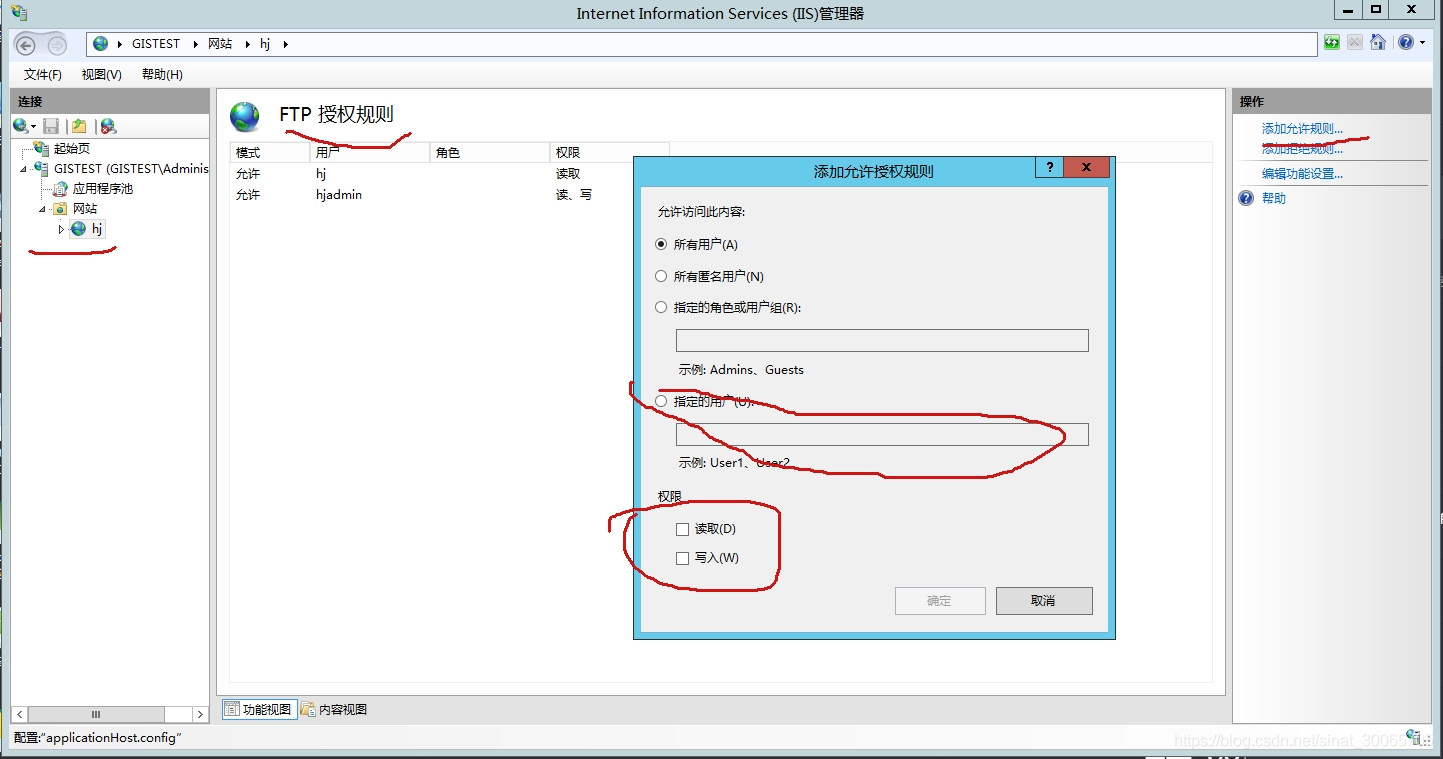Image resolution: width=1443 pixels, height=759 pixels.
Task: Click the delete connection globe icon
Action: pyautogui.click(x=108, y=126)
